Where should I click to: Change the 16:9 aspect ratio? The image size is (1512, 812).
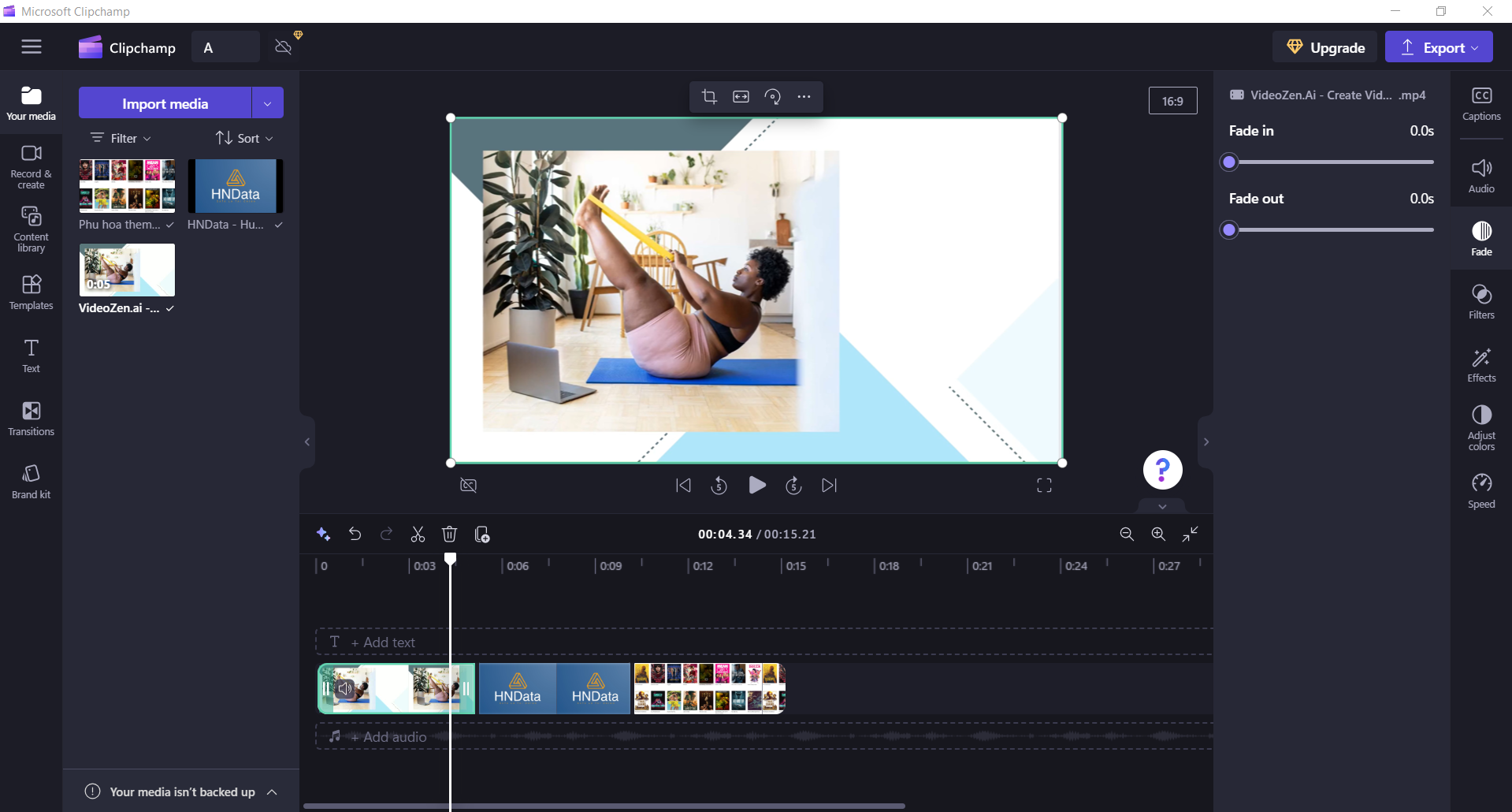[x=1172, y=101]
